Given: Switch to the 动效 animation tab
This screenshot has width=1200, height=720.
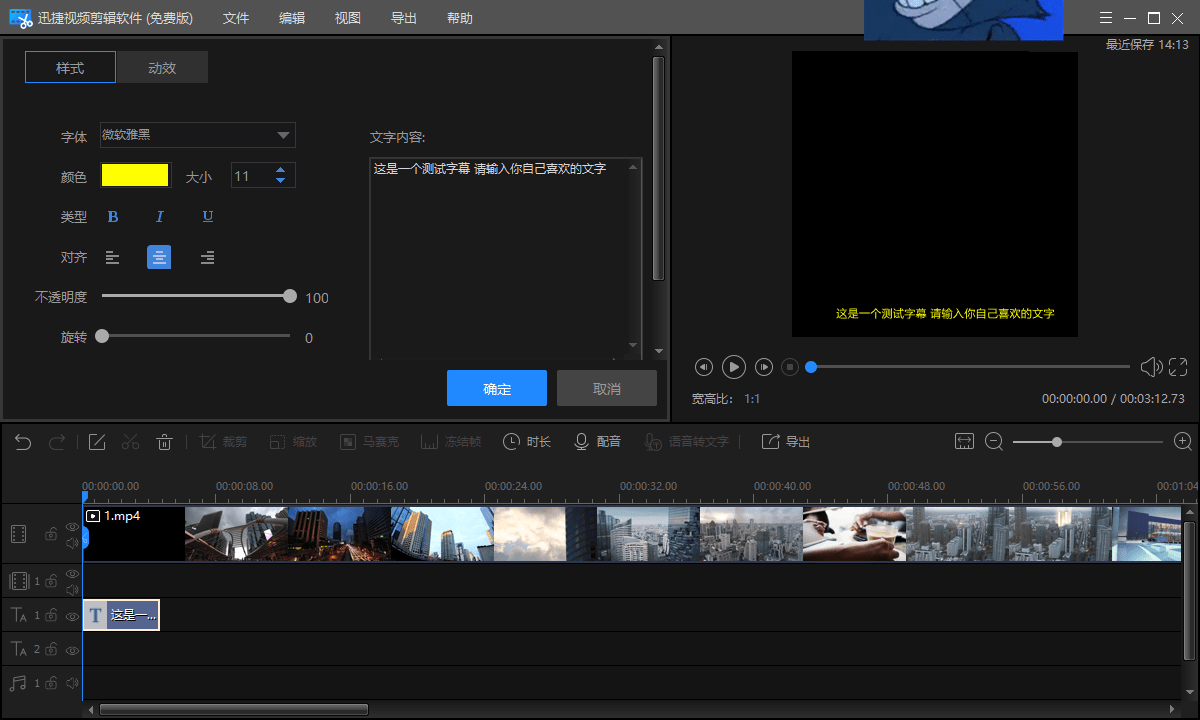Looking at the screenshot, I should (x=162, y=67).
